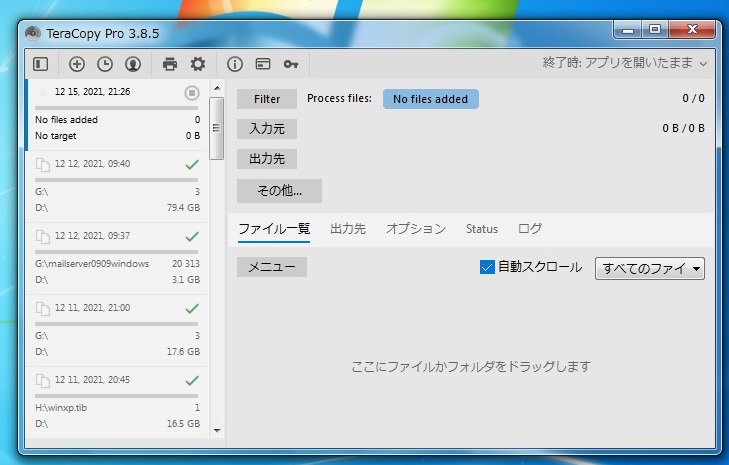Image resolution: width=729 pixels, height=465 pixels.
Task: Click green checkmark on 20:45 task
Action: tap(192, 380)
